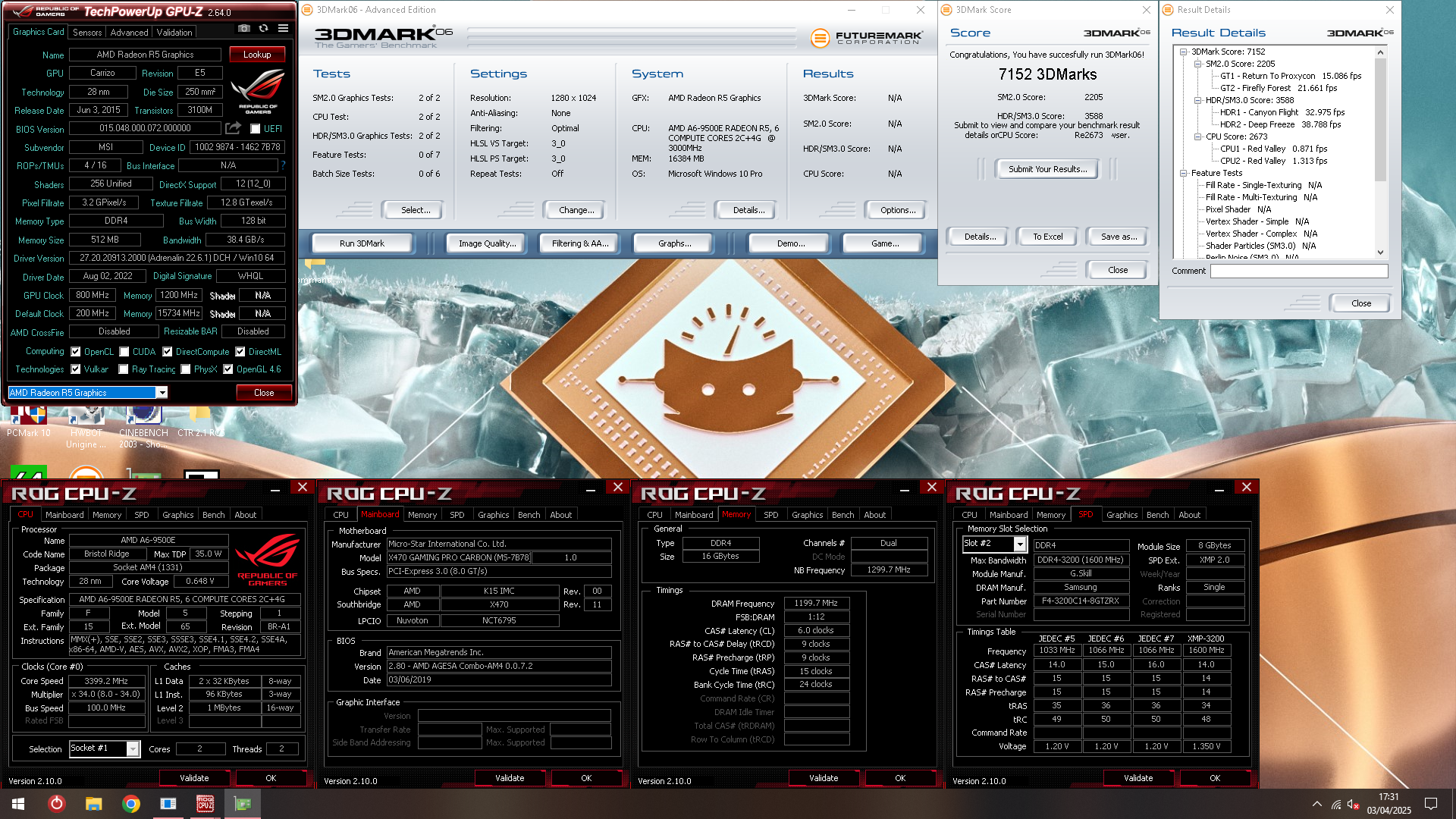Viewport: 1456px width, 819px height.
Task: Click the BIOS export share icon
Action: (x=234, y=128)
